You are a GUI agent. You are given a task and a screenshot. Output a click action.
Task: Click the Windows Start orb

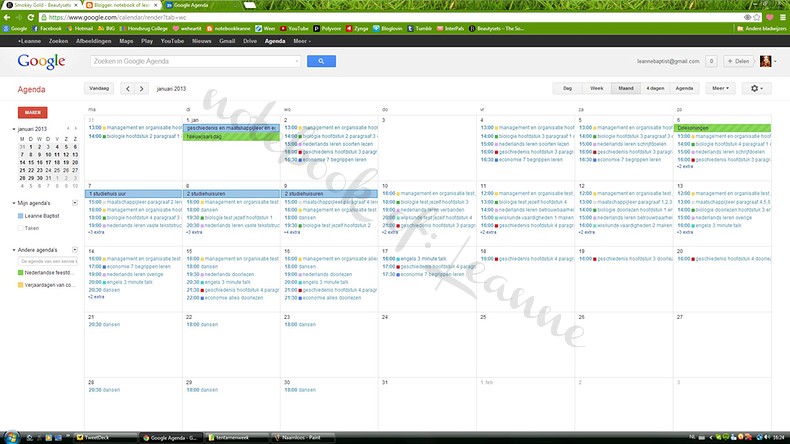(x=11, y=437)
